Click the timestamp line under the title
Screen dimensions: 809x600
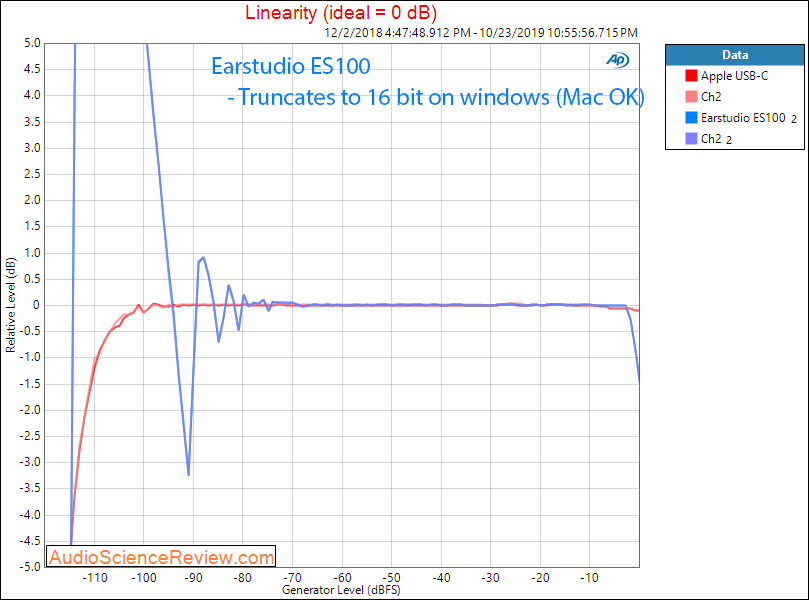(x=481, y=33)
